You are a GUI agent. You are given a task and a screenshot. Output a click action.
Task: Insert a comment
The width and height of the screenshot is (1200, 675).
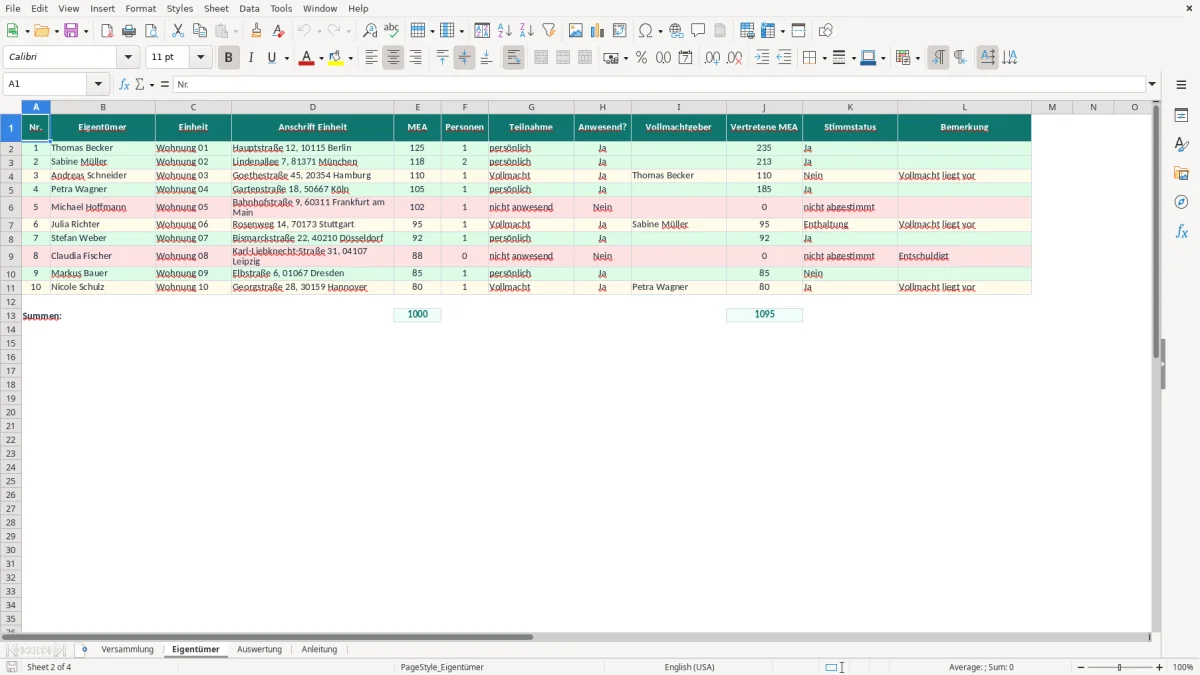(x=698, y=31)
